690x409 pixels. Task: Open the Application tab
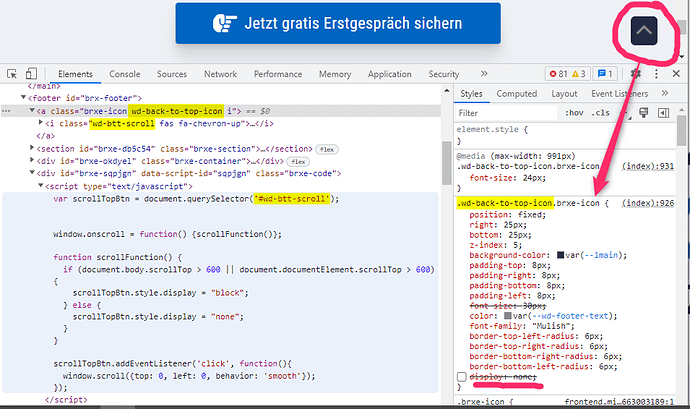(389, 74)
